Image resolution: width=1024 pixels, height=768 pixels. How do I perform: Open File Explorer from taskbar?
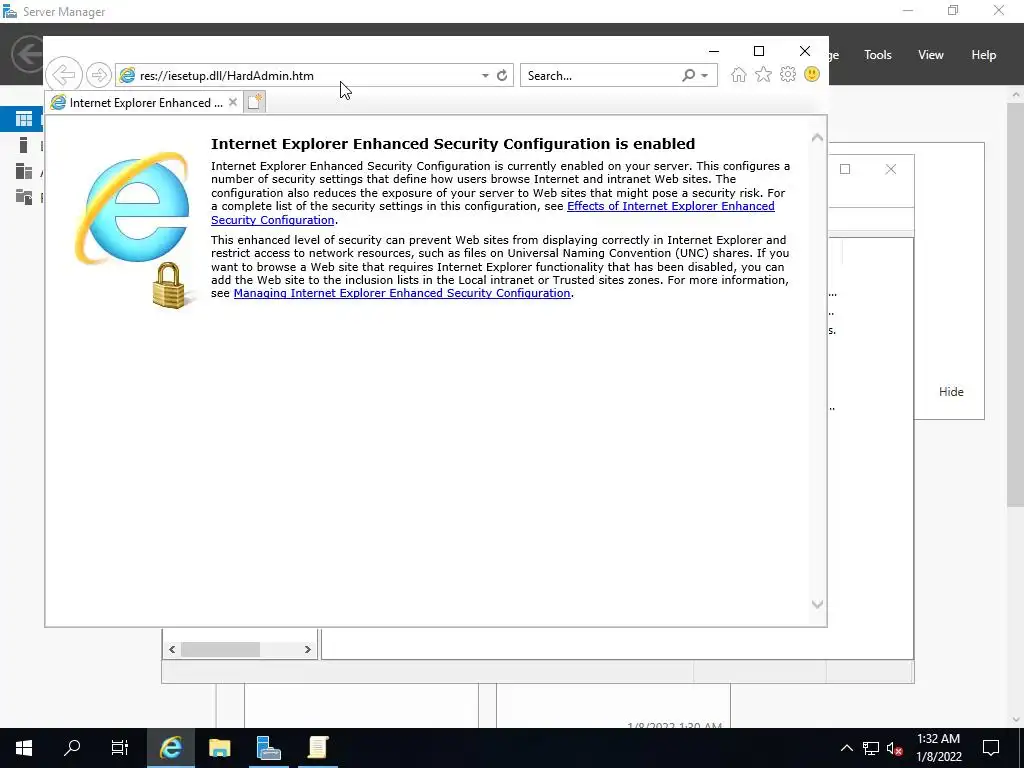[x=219, y=748]
